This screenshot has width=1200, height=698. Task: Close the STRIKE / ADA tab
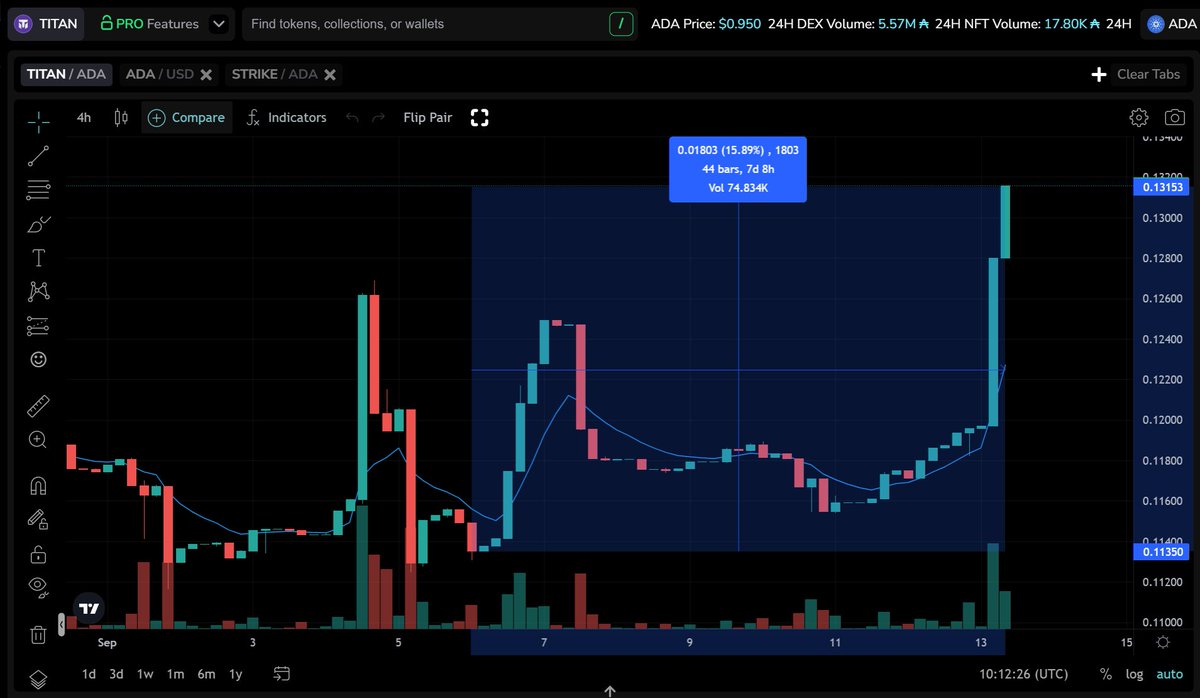330,74
